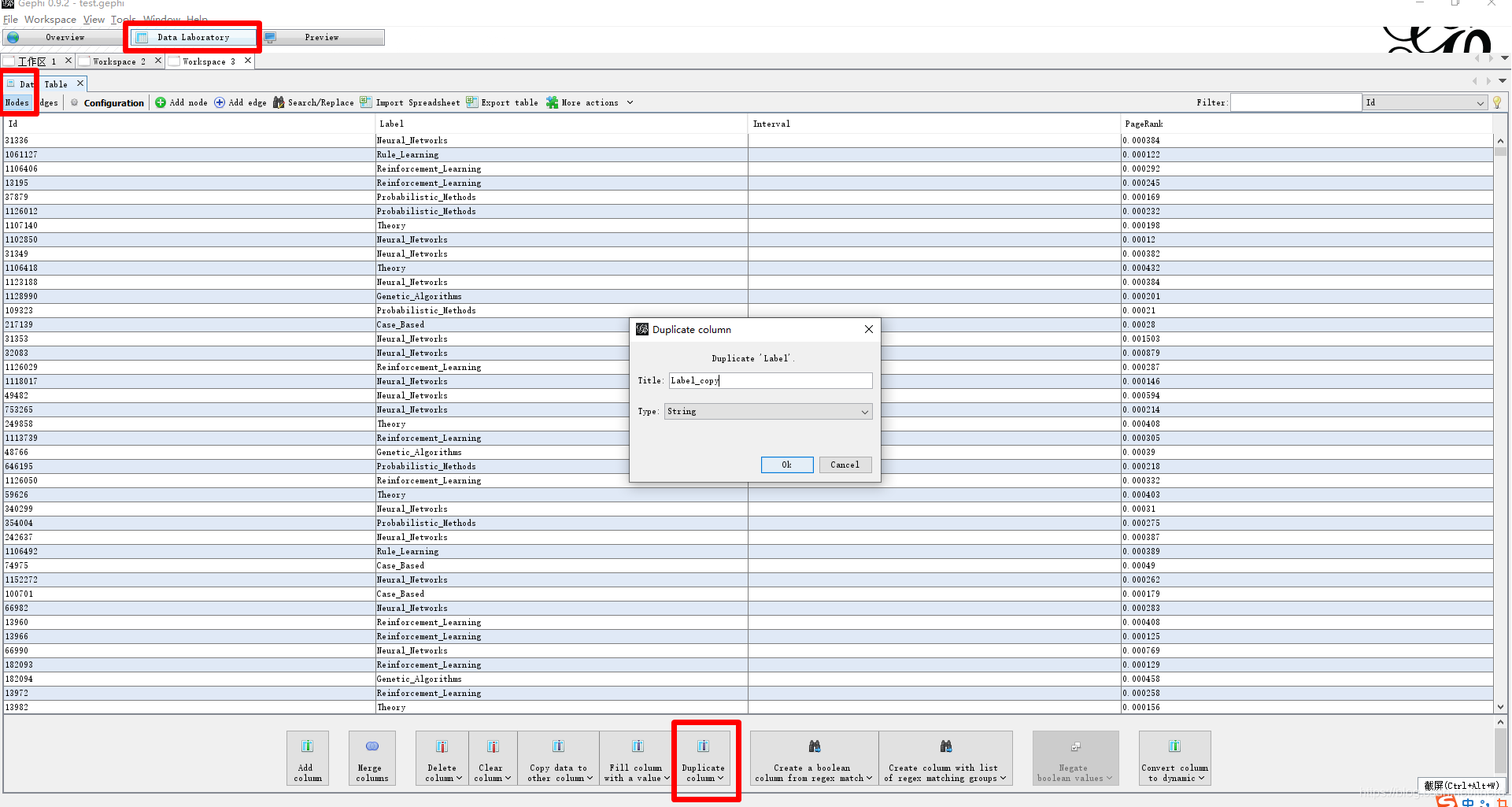Viewport: 1512px width, 807px height.
Task: Open the Overview perspective
Action: (x=65, y=37)
